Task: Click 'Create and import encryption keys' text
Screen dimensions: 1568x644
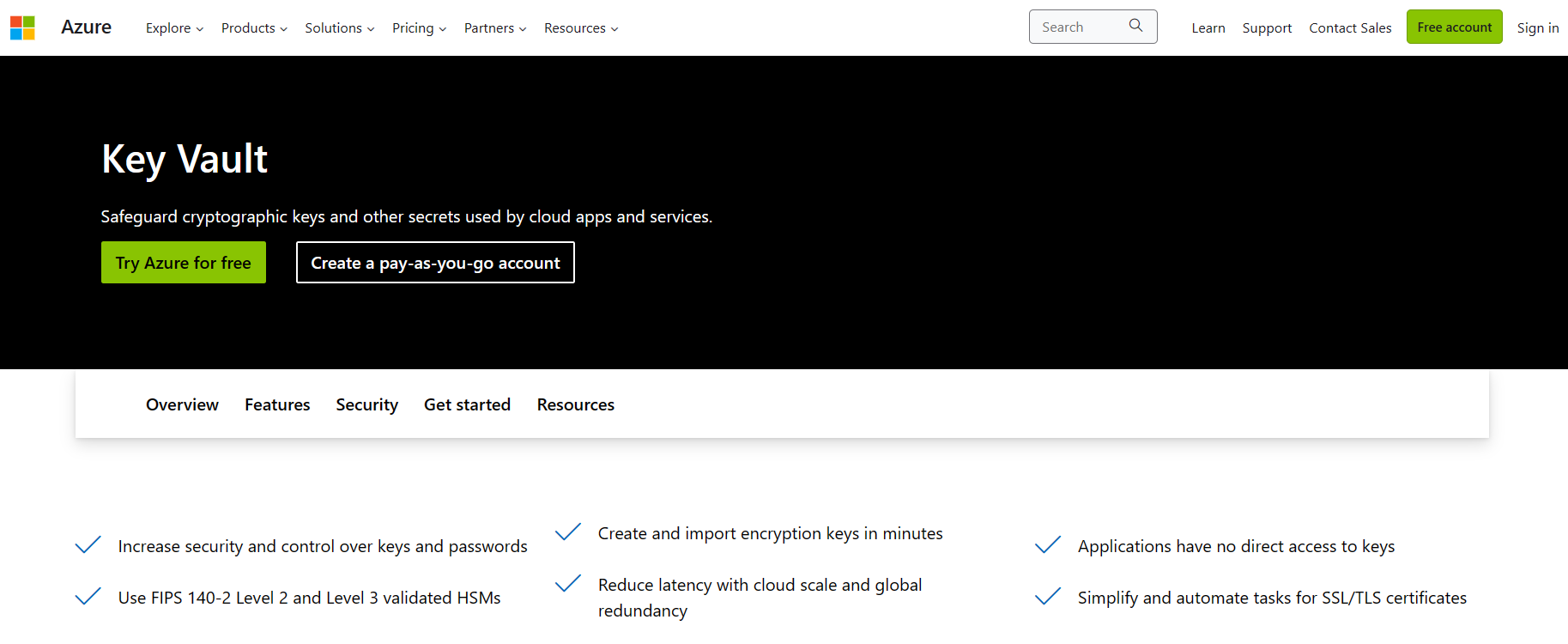Action: tap(770, 533)
